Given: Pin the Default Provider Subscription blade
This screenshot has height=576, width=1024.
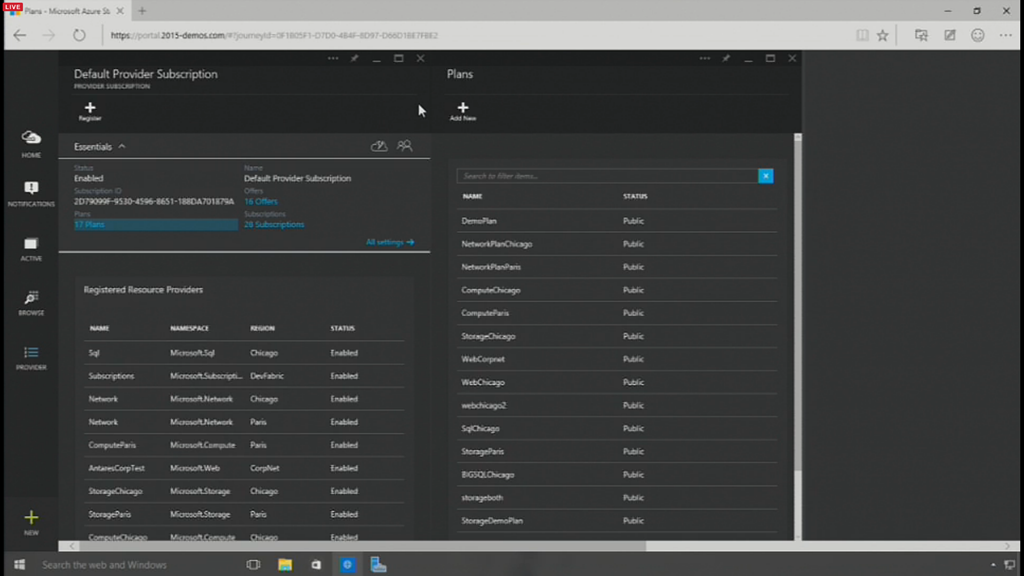Looking at the screenshot, I should (354, 59).
